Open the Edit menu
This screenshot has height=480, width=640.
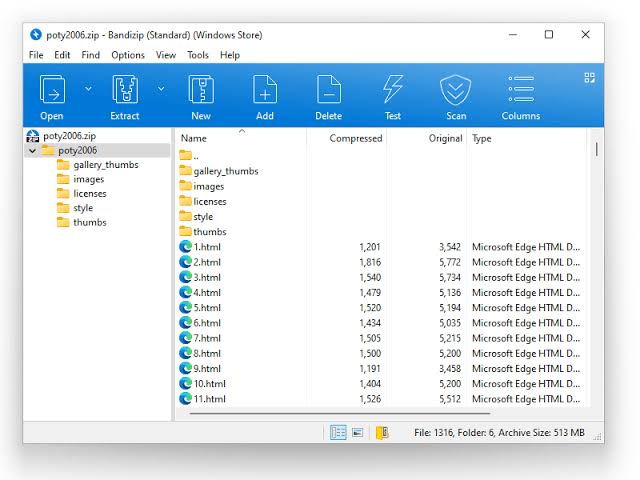point(62,55)
